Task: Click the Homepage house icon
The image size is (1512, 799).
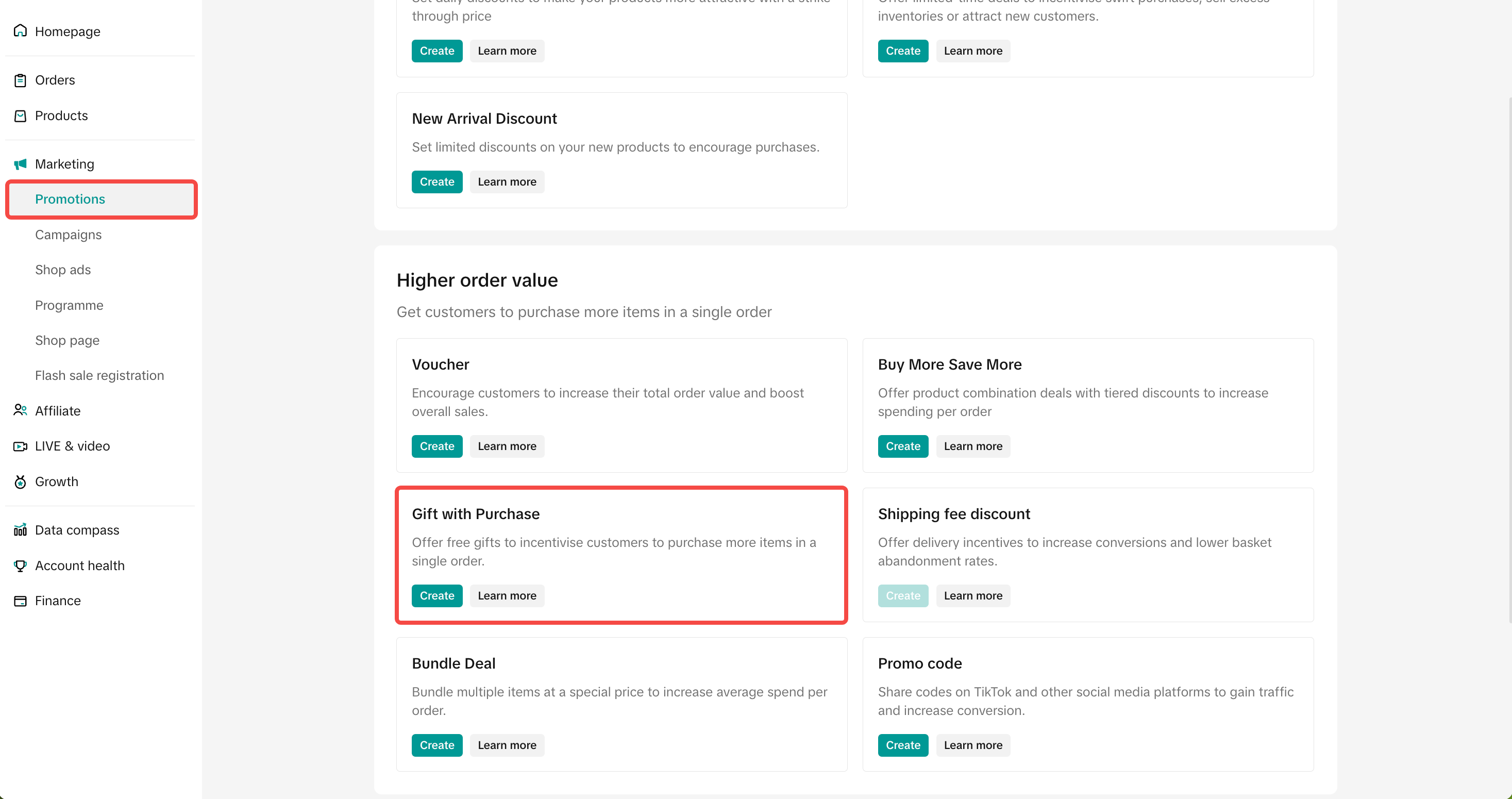Action: click(20, 30)
